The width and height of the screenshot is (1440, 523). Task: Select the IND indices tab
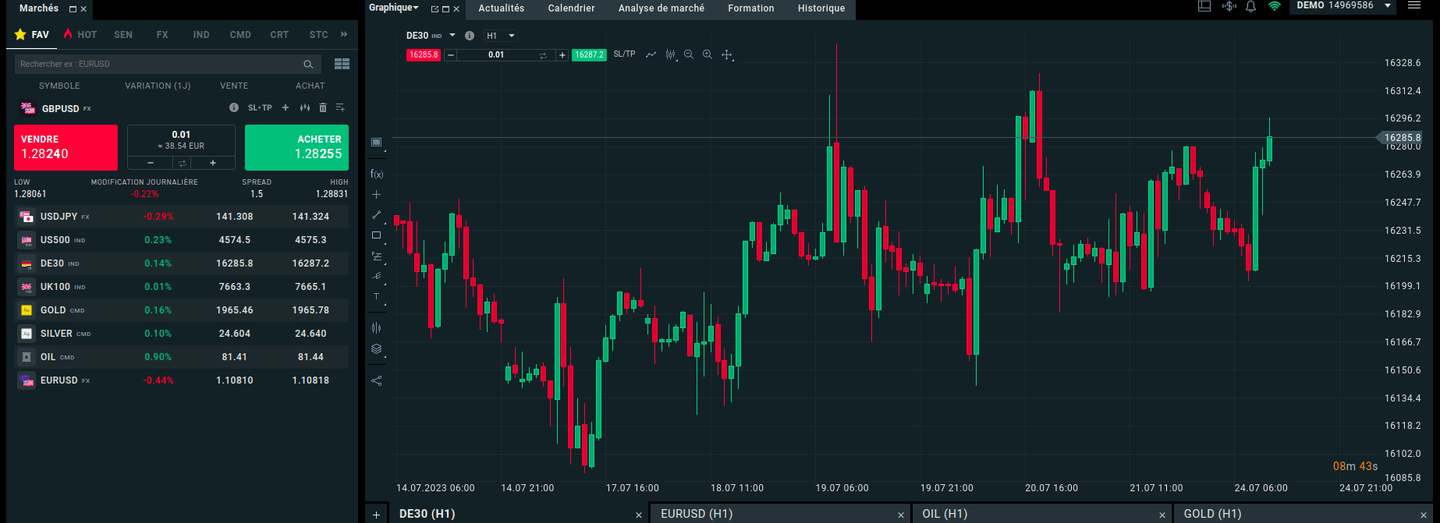coord(201,34)
